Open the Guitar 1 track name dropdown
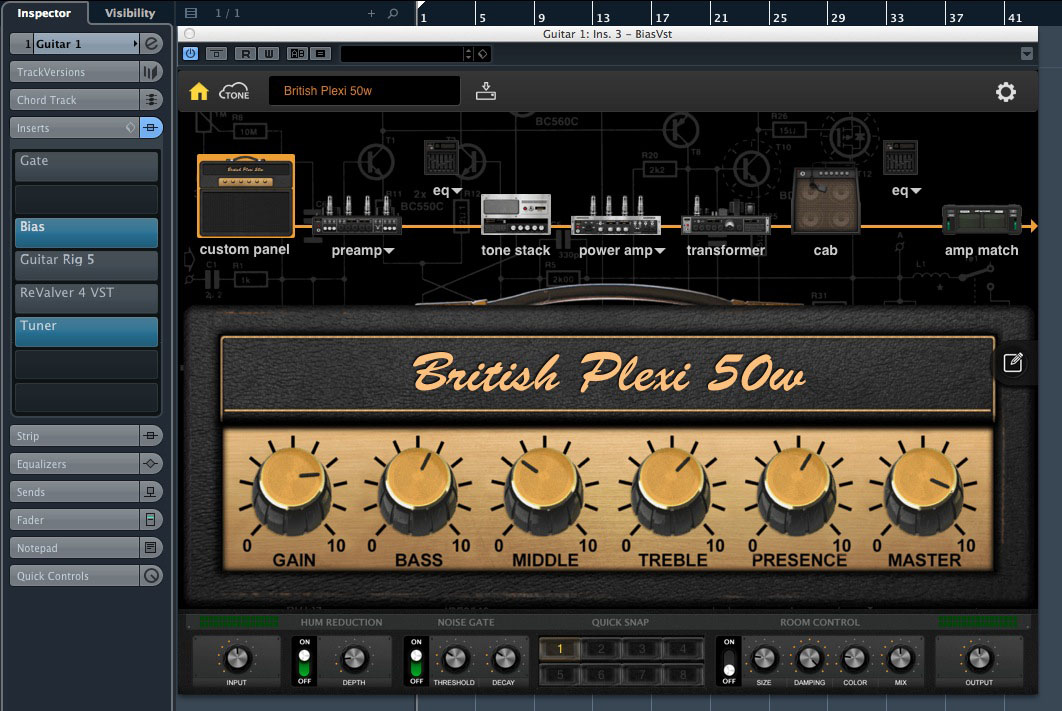This screenshot has width=1062, height=711. click(x=135, y=44)
